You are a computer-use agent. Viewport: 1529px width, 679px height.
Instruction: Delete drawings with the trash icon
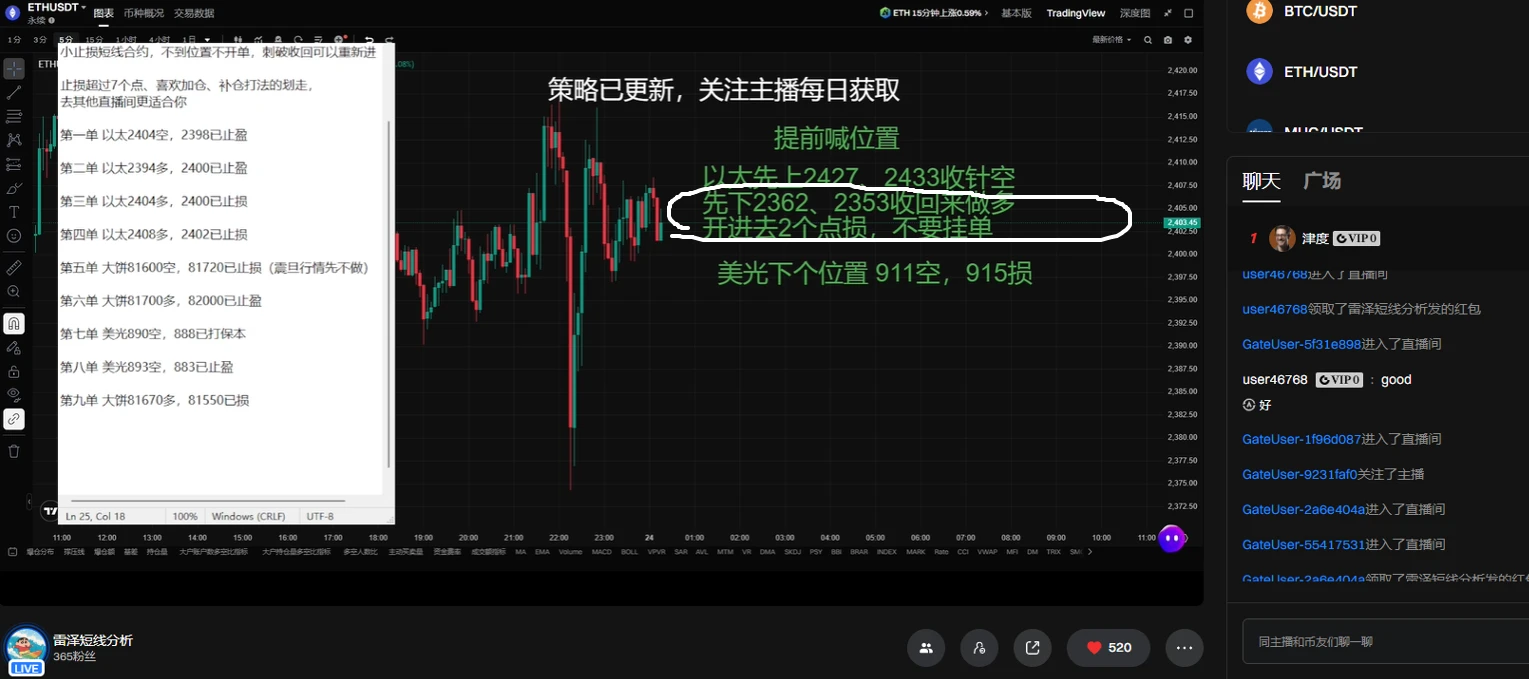14,451
